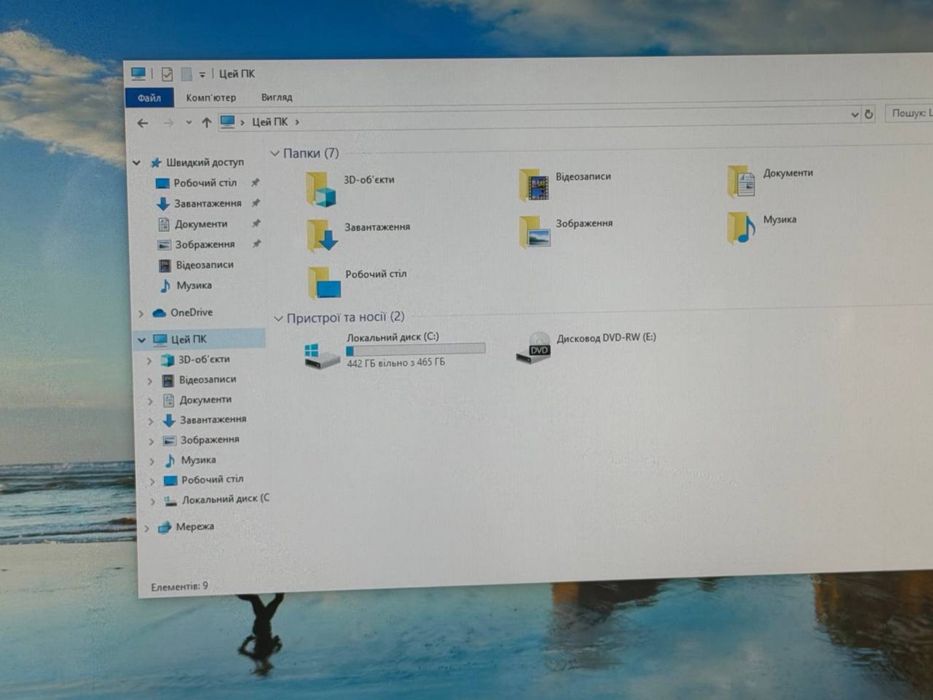
Task: Collapse the Папки (7) group
Action: (x=275, y=154)
